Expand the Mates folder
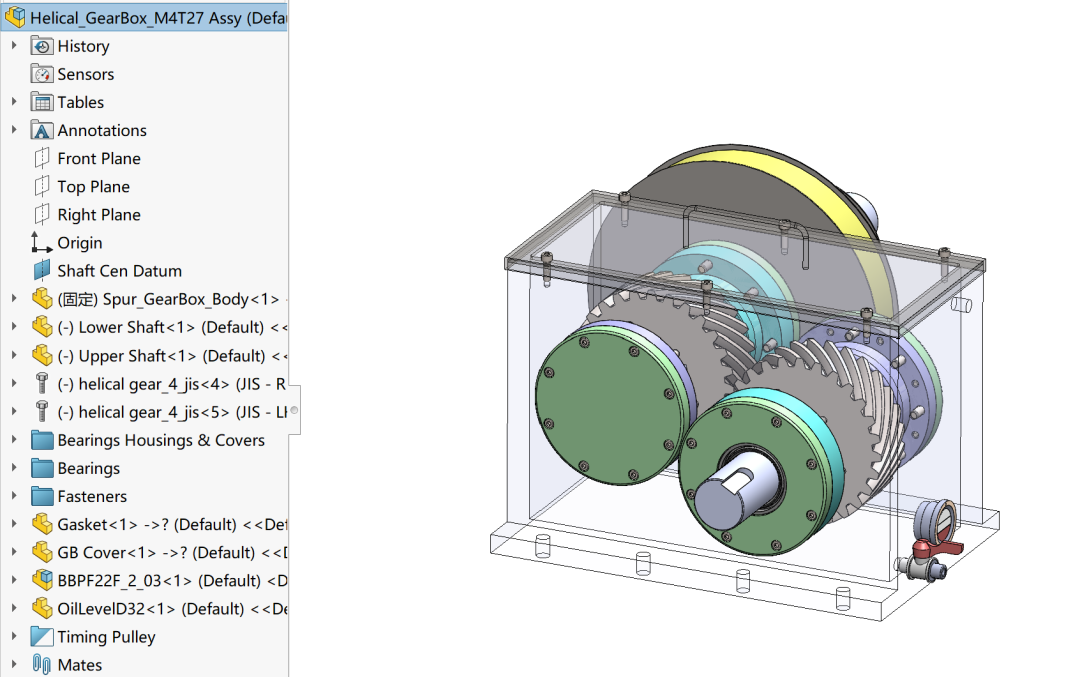1080x677 pixels. 14,665
